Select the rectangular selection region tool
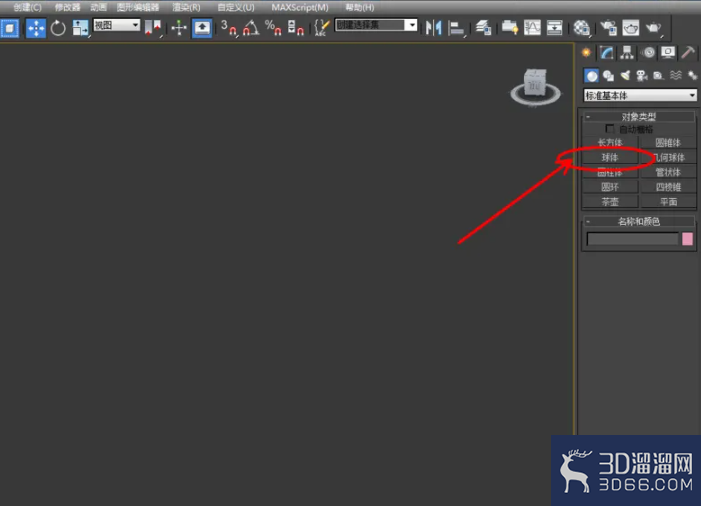Image resolution: width=701 pixels, height=506 pixels. tap(9, 28)
